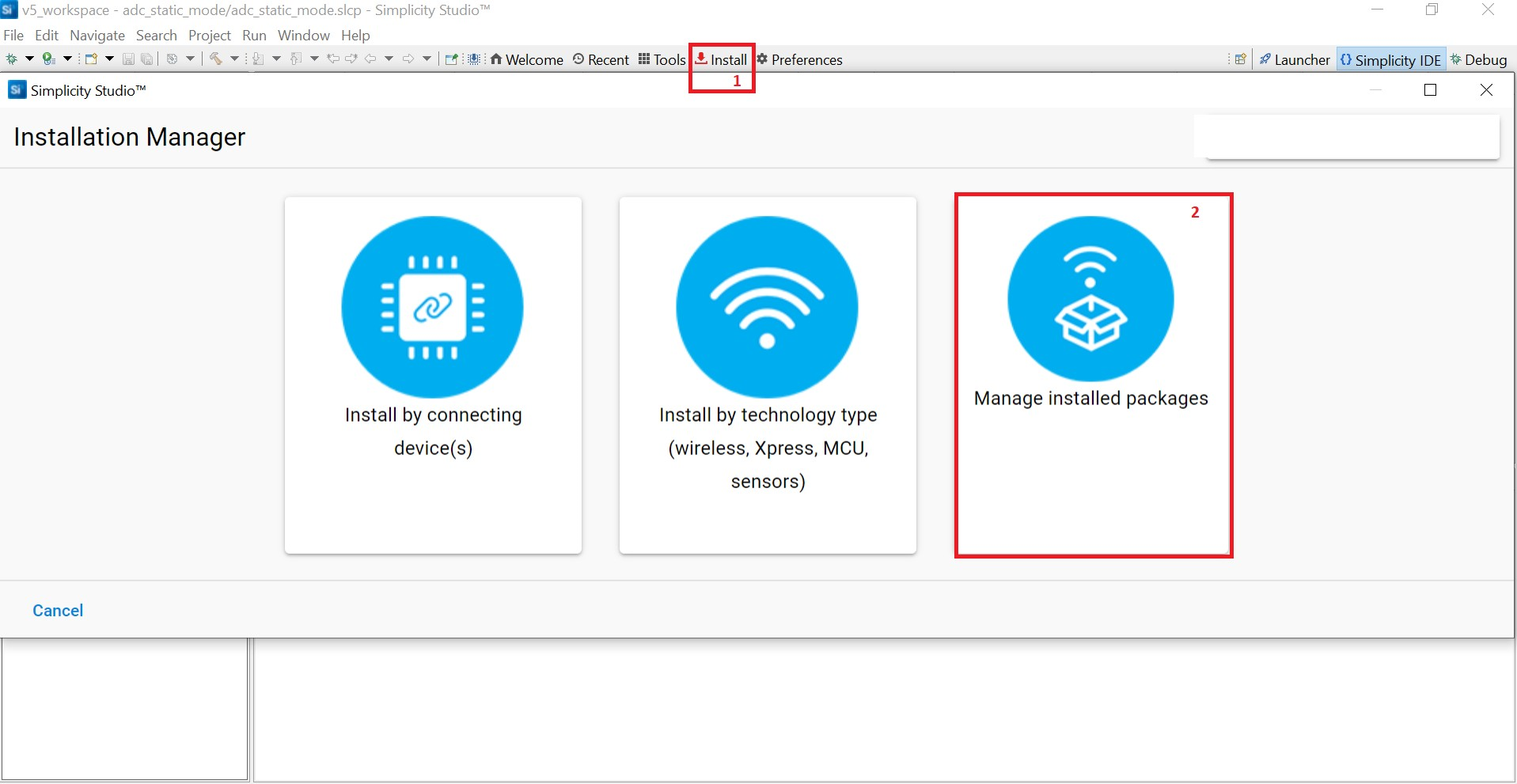
Task: Select Manage installed packages
Action: point(1092,374)
